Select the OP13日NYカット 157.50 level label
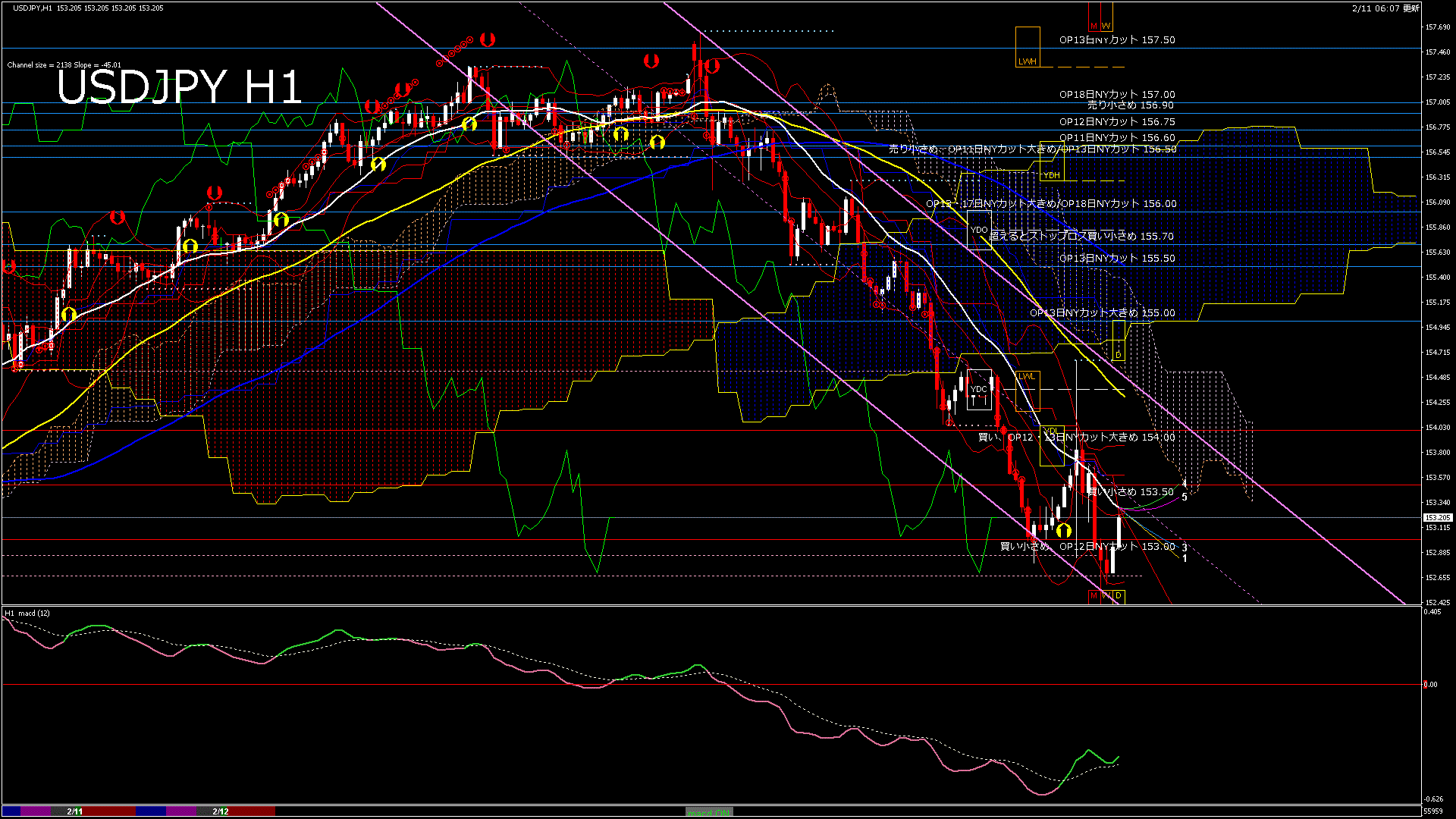The width and height of the screenshot is (1456, 819). (x=1116, y=40)
